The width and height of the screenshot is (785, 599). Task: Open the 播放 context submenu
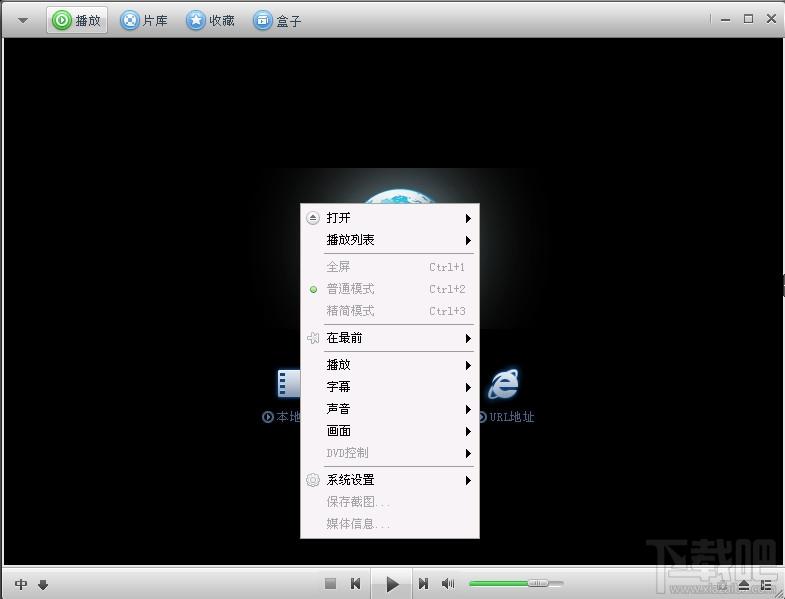tap(389, 365)
